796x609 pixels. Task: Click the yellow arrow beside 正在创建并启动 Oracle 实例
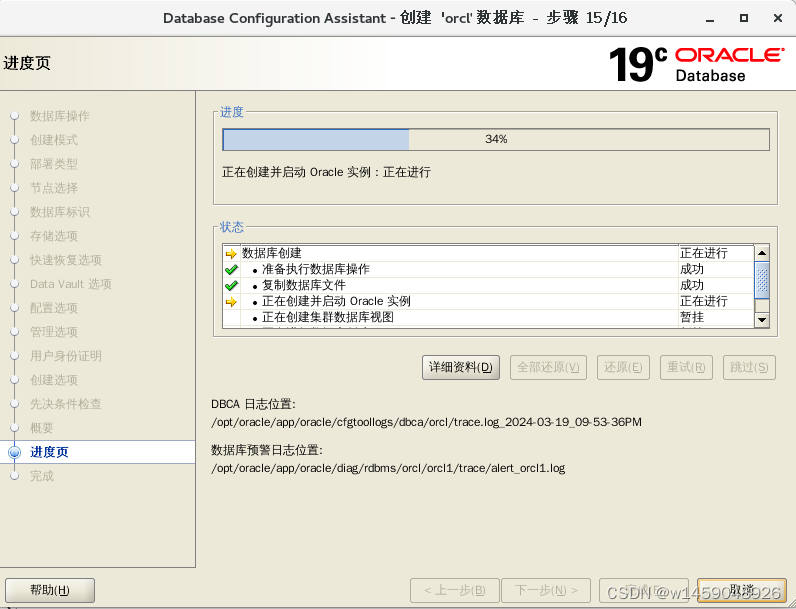231,302
